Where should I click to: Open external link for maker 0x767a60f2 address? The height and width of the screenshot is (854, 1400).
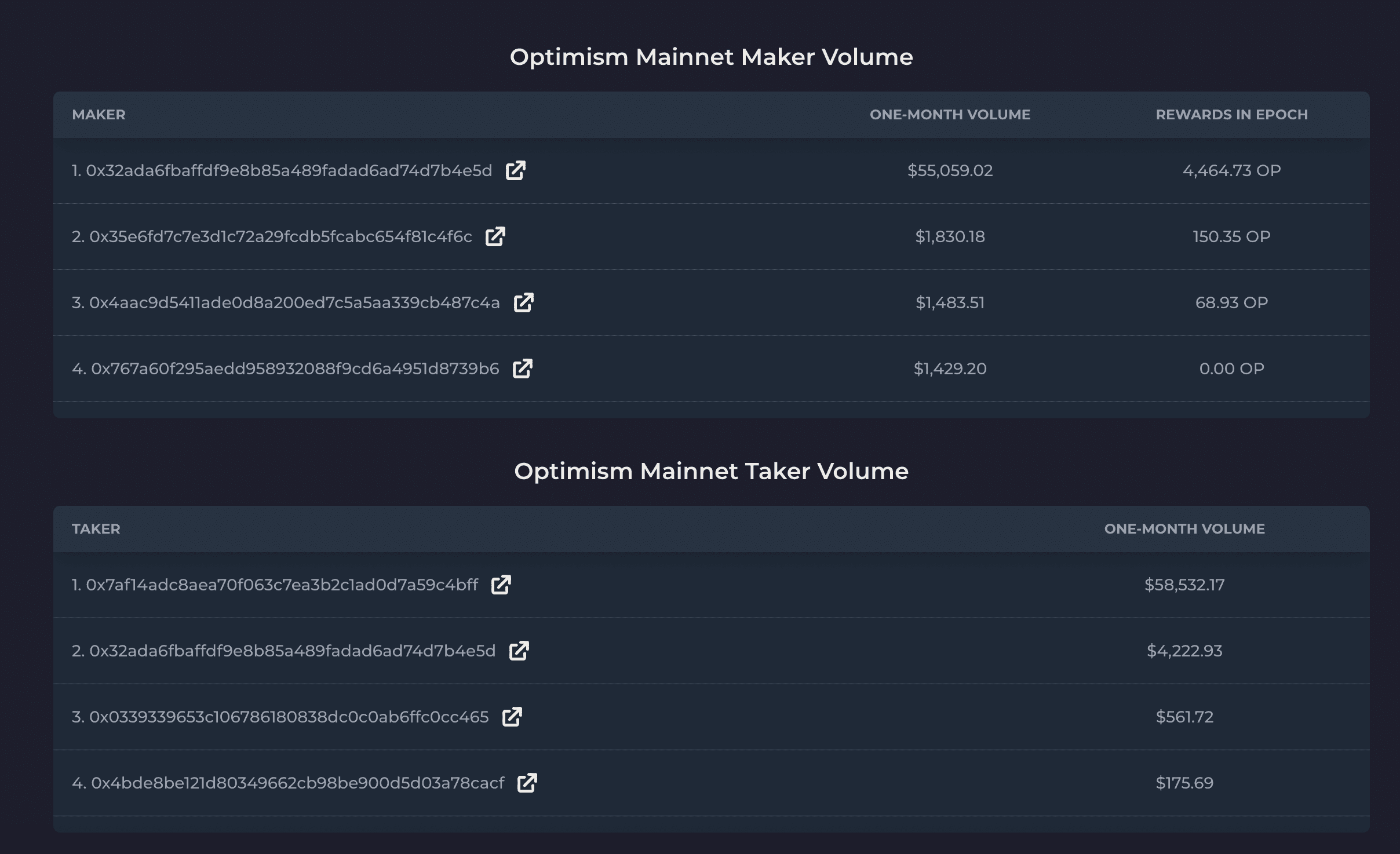tap(522, 368)
